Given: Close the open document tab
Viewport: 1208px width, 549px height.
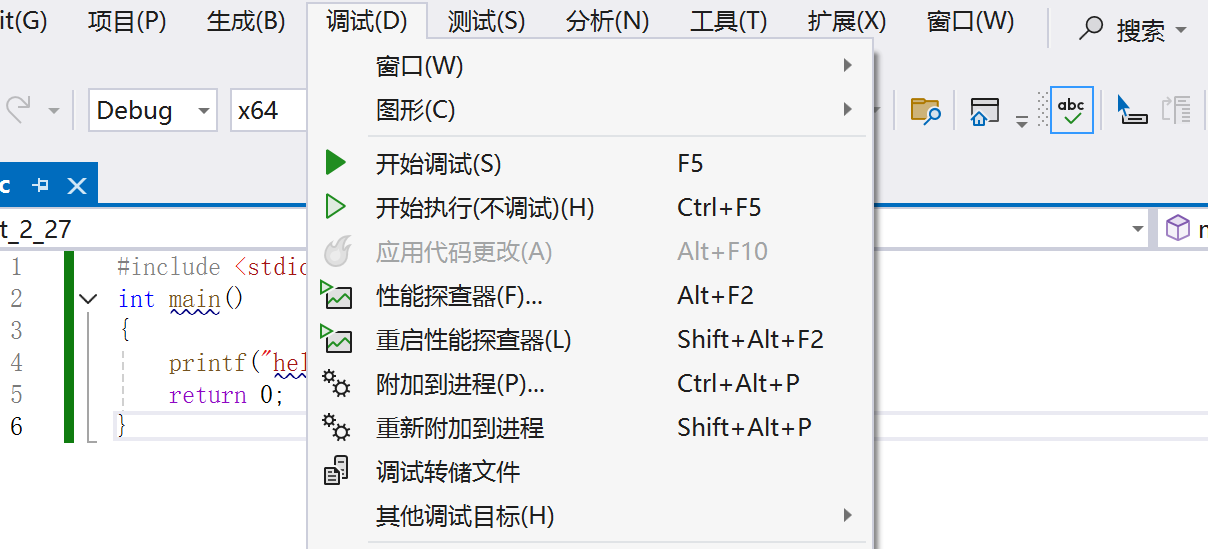Looking at the screenshot, I should pyautogui.click(x=77, y=186).
